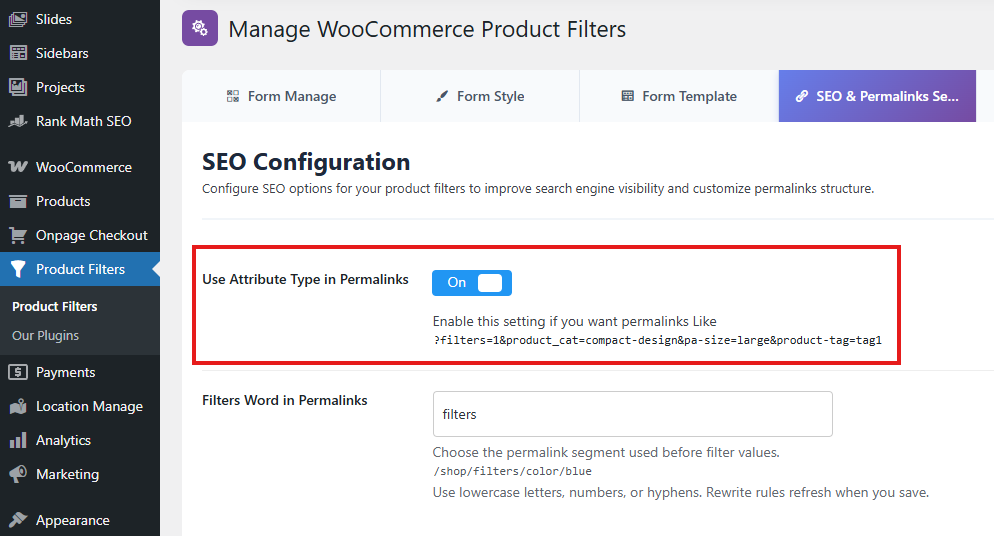Open the Our Plugins submenu link

pyautogui.click(x=45, y=336)
